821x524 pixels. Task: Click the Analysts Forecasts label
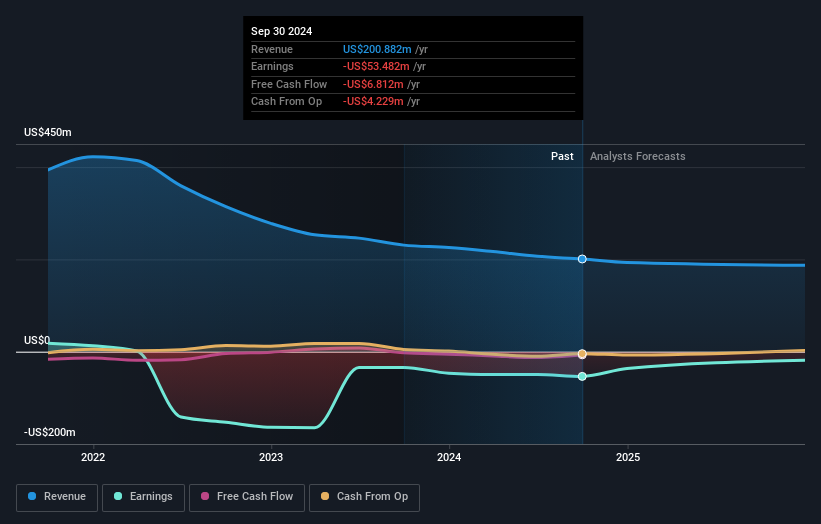pyautogui.click(x=637, y=156)
